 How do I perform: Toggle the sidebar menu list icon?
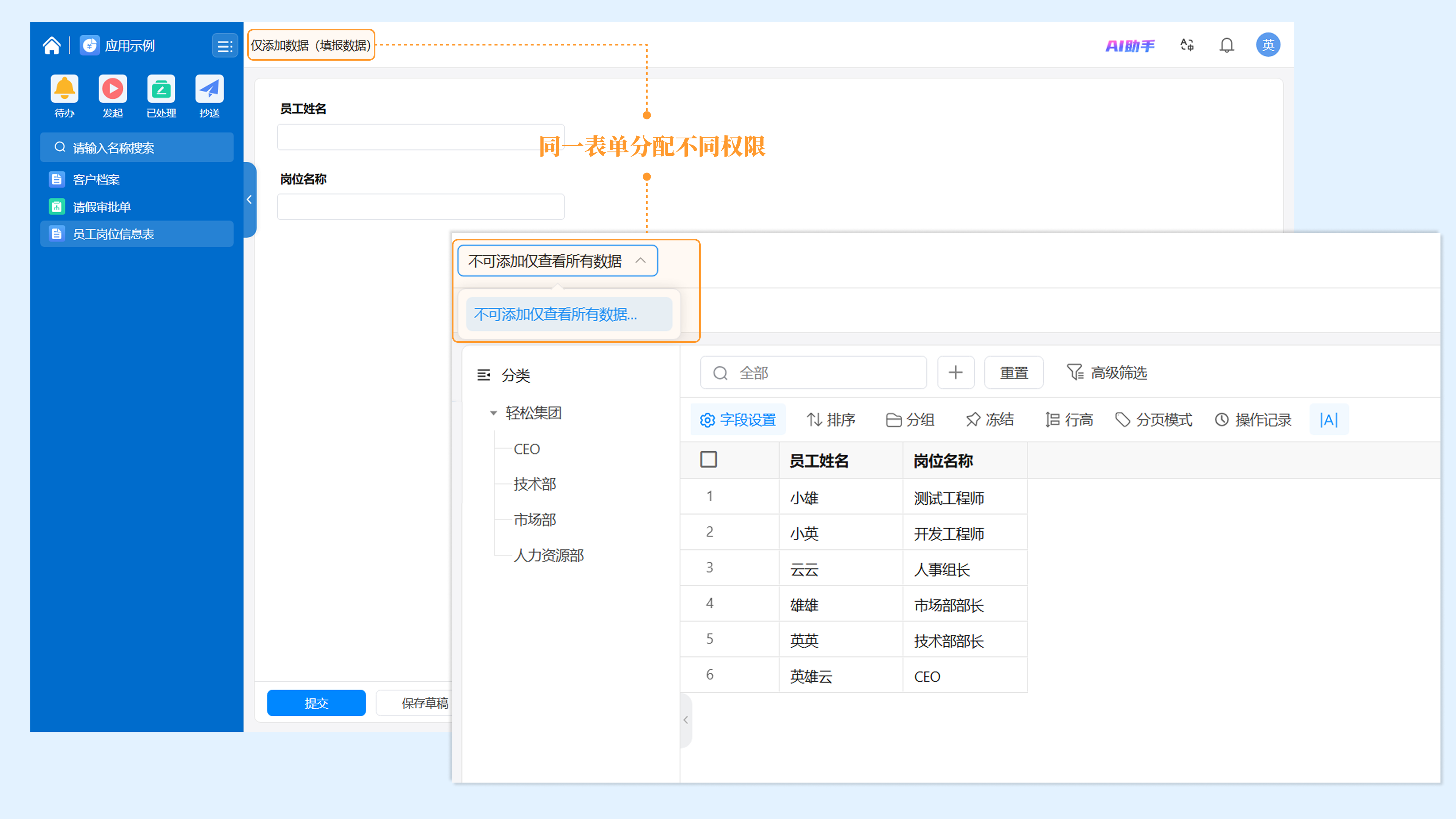point(224,46)
